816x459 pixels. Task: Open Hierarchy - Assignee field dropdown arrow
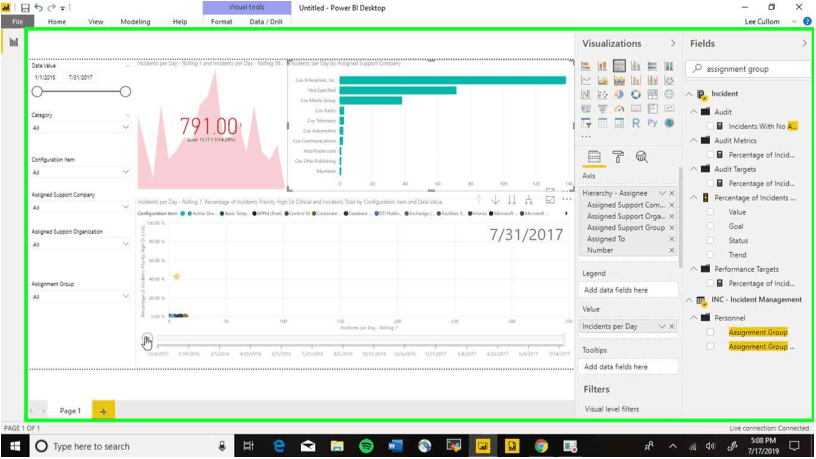coord(662,193)
